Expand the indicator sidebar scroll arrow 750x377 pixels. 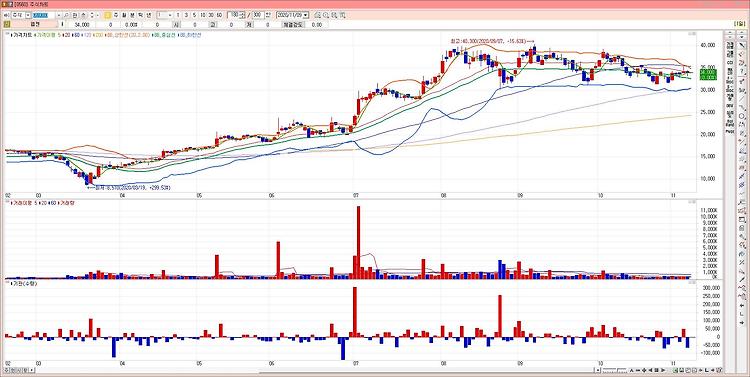[730, 37]
